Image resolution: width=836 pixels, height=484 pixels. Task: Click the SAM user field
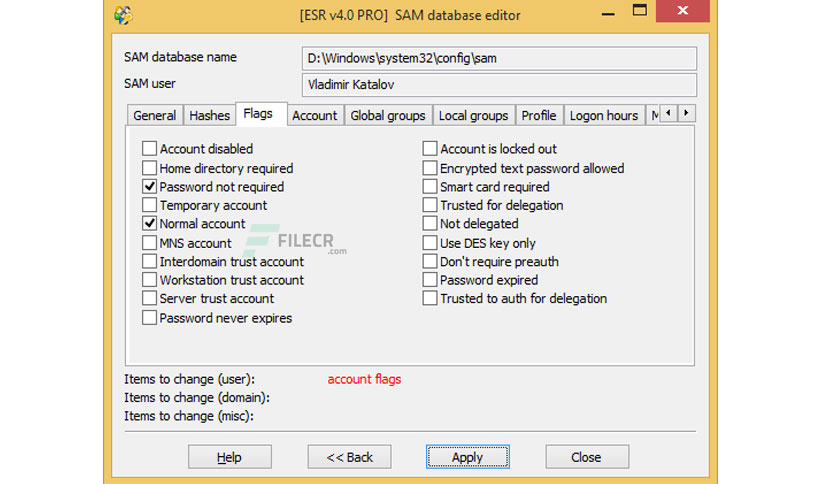(x=499, y=85)
